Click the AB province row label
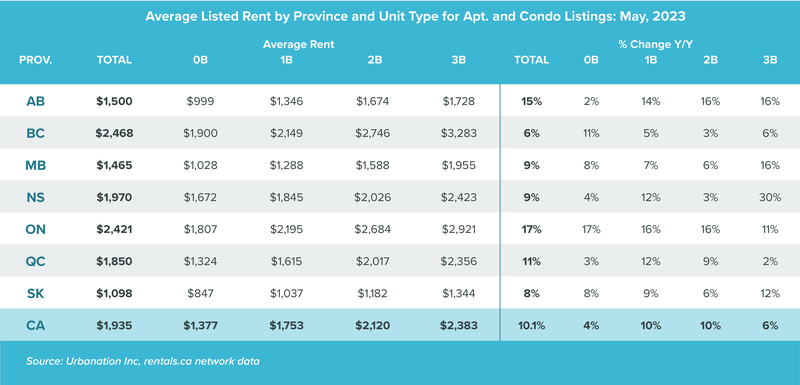Viewport: 800px width, 385px height. click(36, 101)
